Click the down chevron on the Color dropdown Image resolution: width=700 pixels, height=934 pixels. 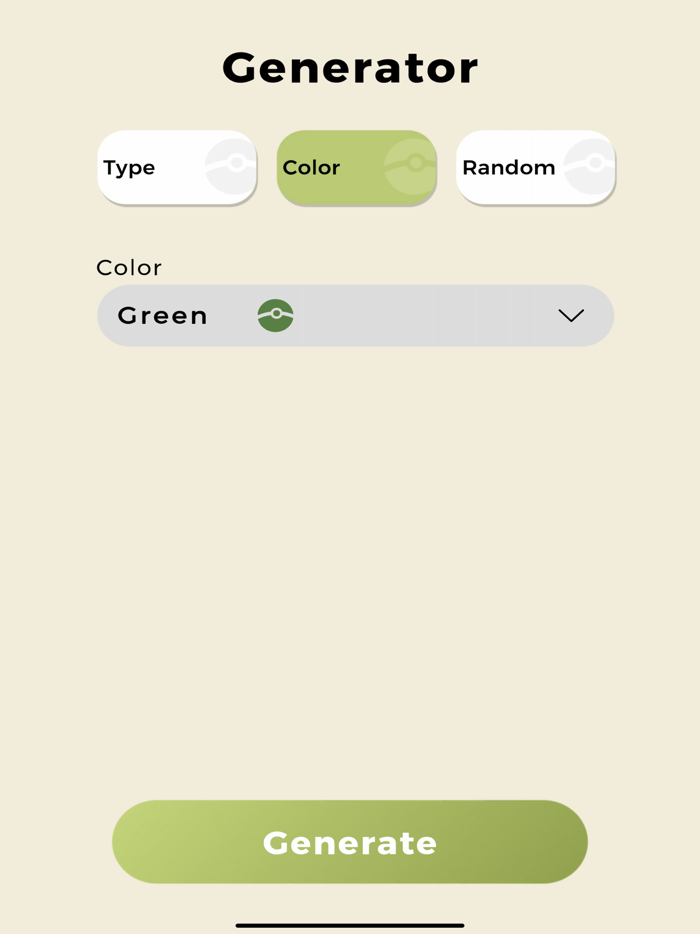570,316
